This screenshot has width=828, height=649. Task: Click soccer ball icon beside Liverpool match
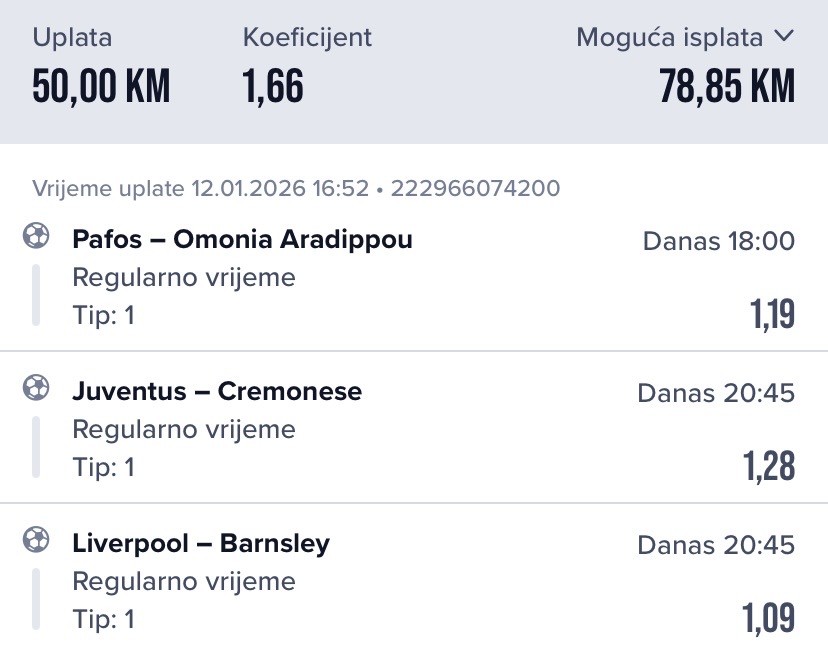(x=36, y=541)
